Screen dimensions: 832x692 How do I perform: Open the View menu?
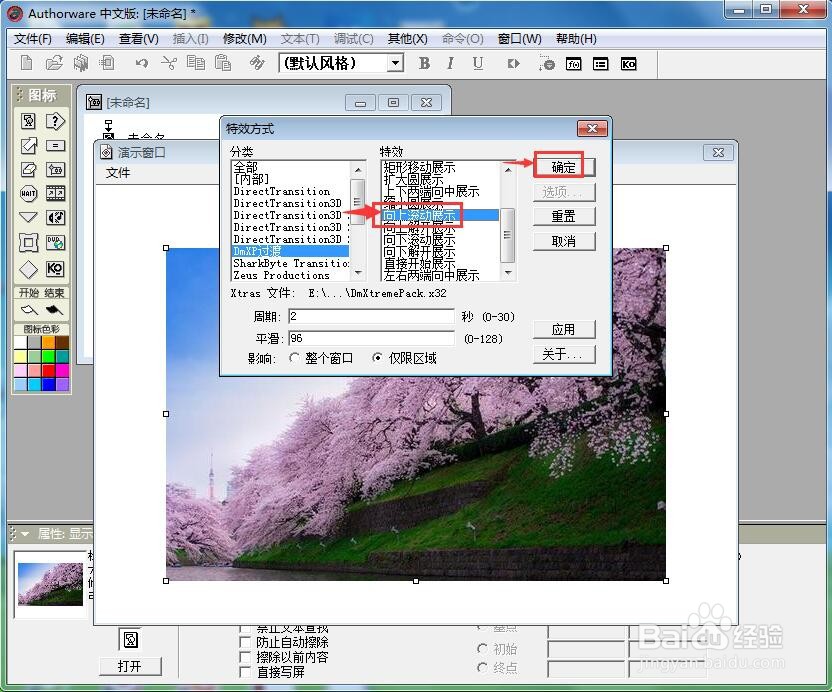point(138,39)
